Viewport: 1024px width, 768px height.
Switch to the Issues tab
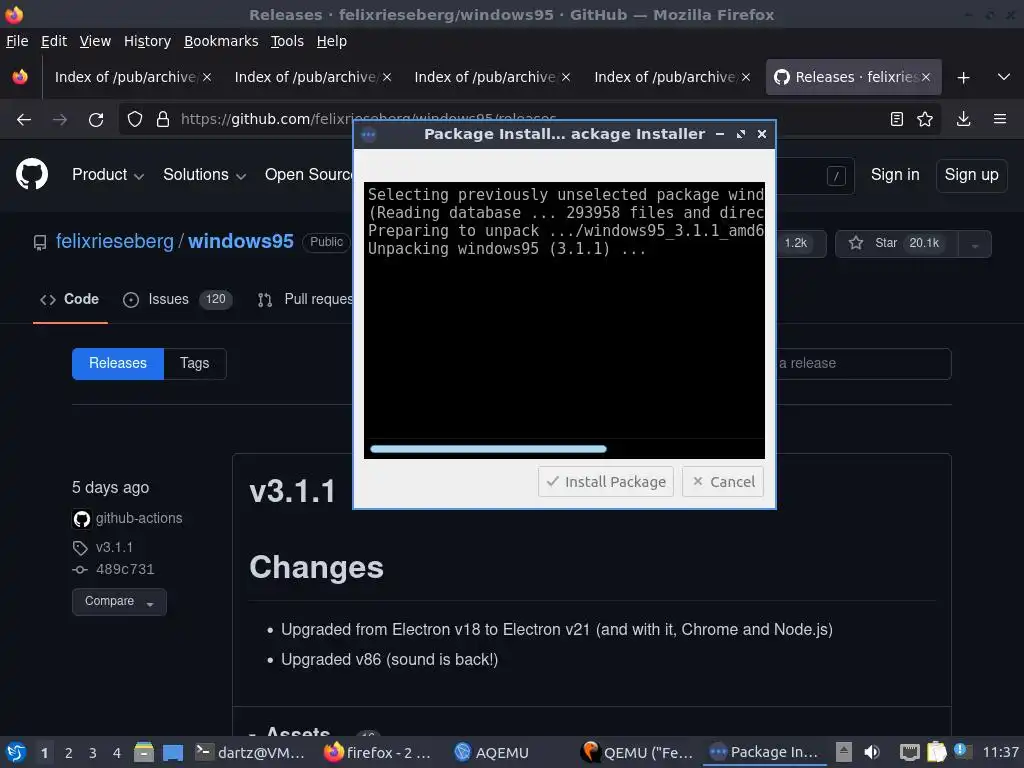tap(177, 300)
